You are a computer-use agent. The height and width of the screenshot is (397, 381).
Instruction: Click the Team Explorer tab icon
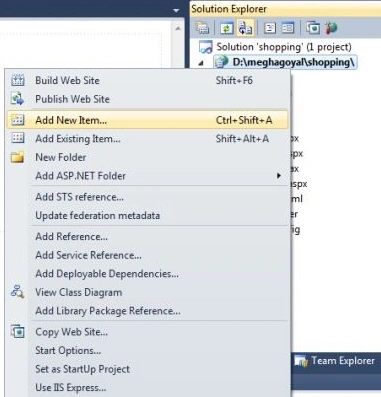point(302,362)
